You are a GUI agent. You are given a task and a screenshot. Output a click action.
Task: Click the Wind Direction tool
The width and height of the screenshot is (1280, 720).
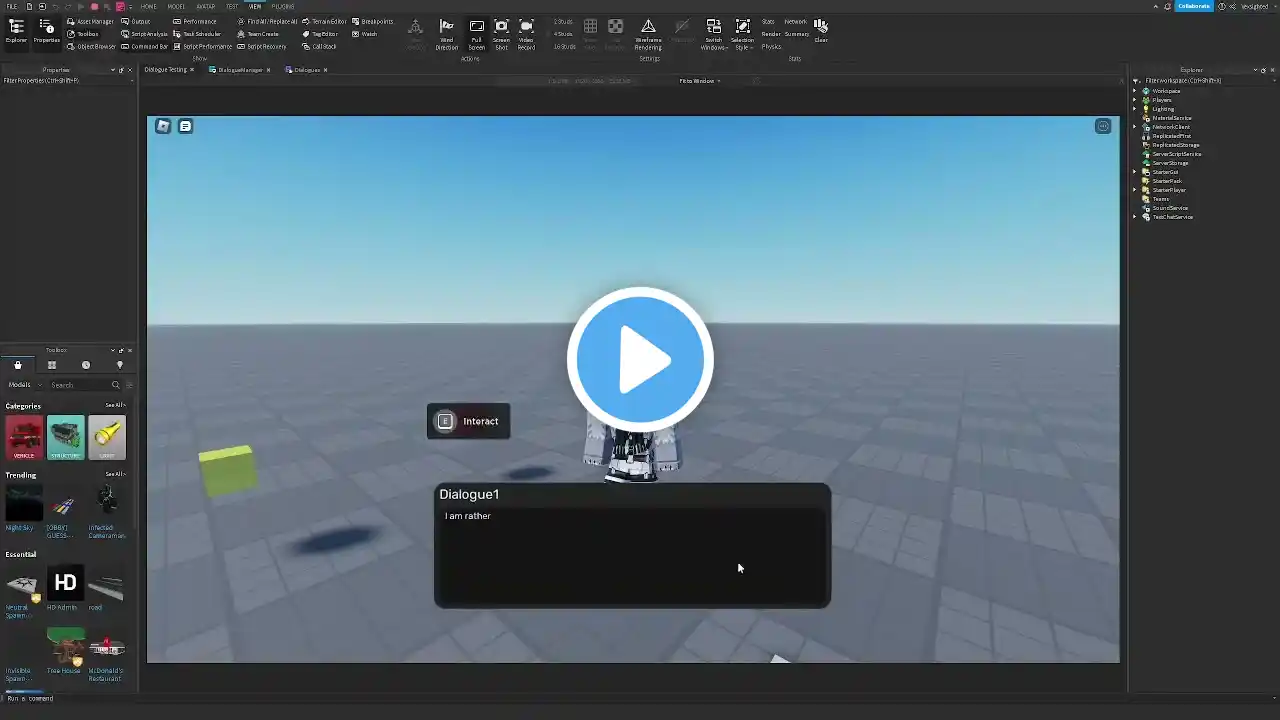(447, 33)
